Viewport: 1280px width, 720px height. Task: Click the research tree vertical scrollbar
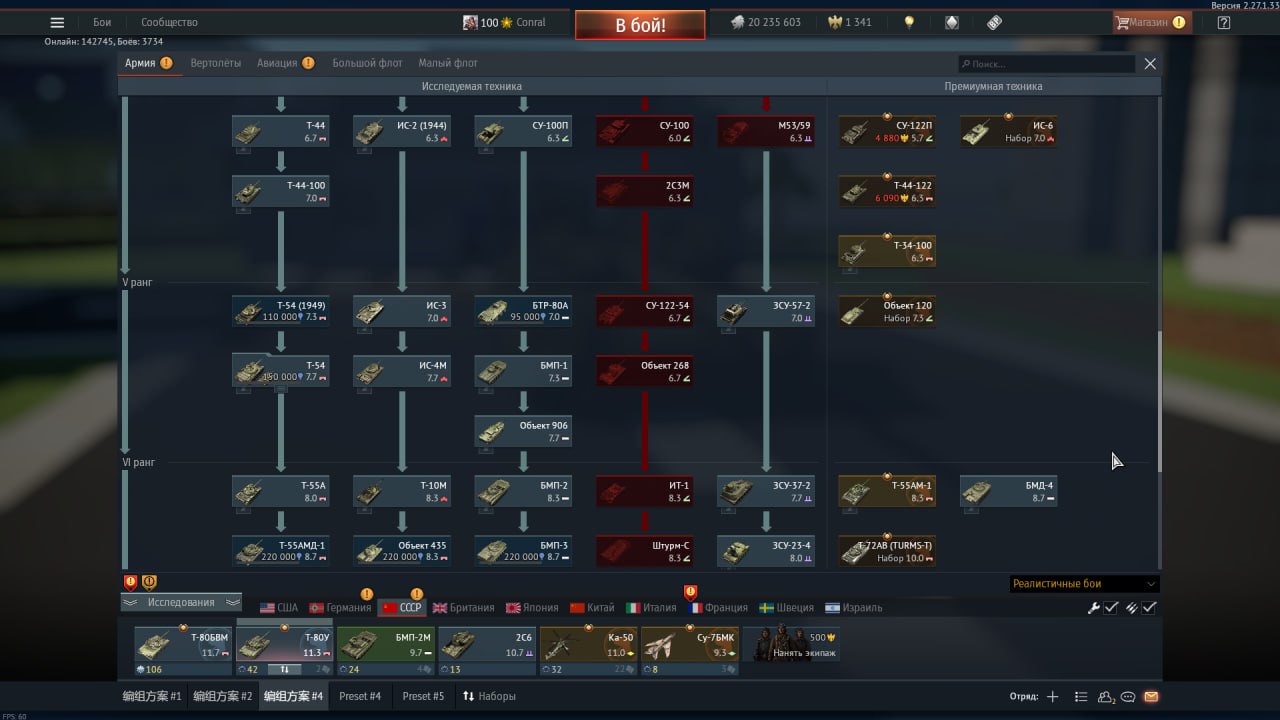(x=1160, y=400)
